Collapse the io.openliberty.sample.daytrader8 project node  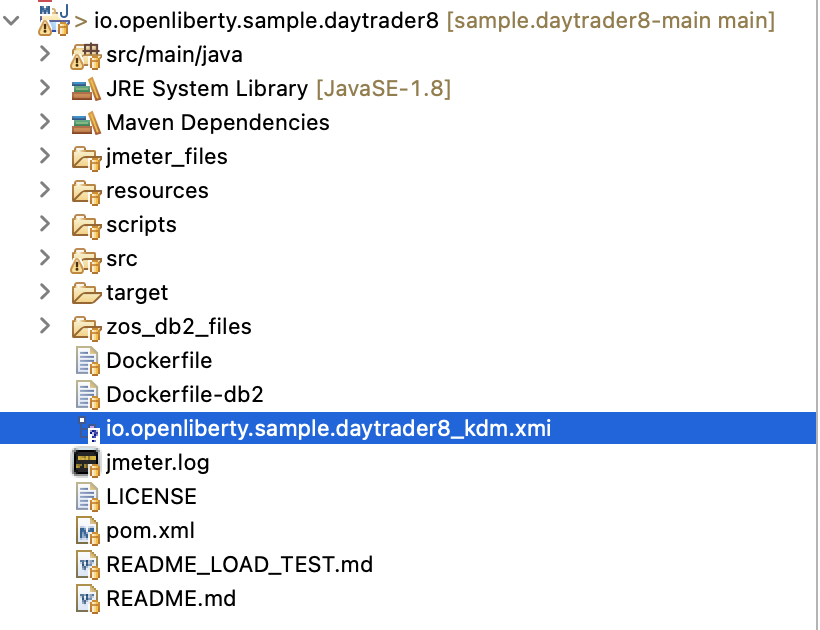click(x=11, y=21)
